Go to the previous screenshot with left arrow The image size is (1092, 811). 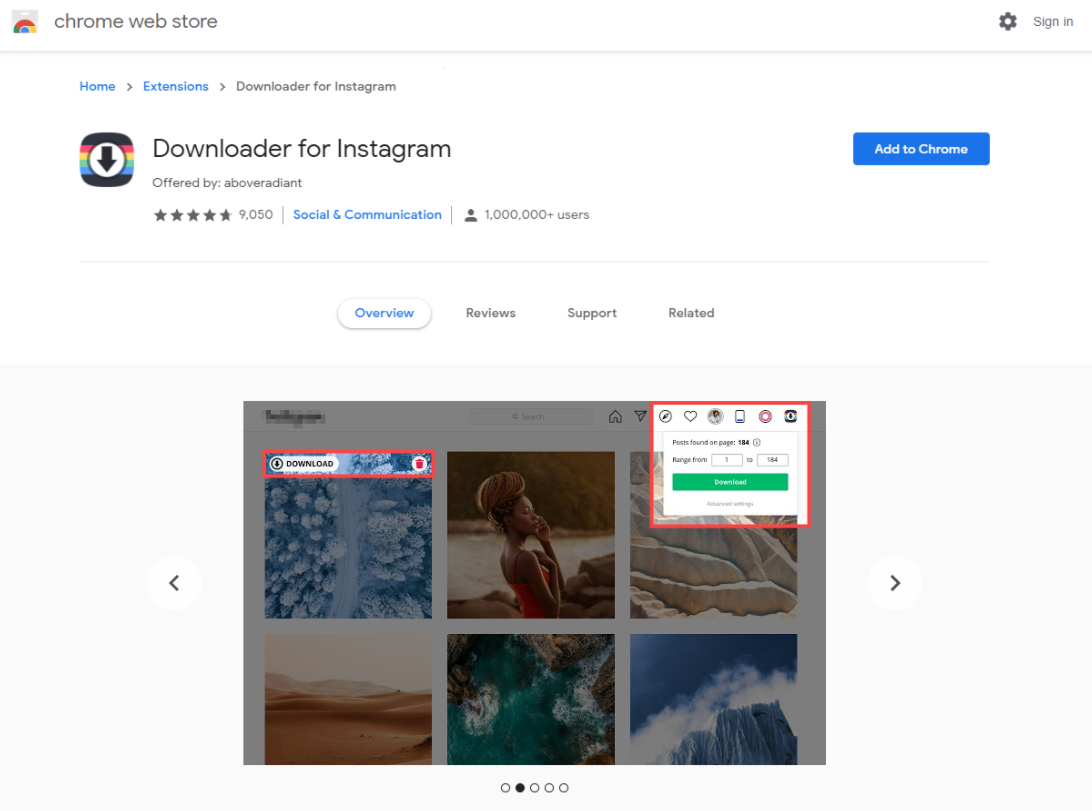pyautogui.click(x=174, y=583)
